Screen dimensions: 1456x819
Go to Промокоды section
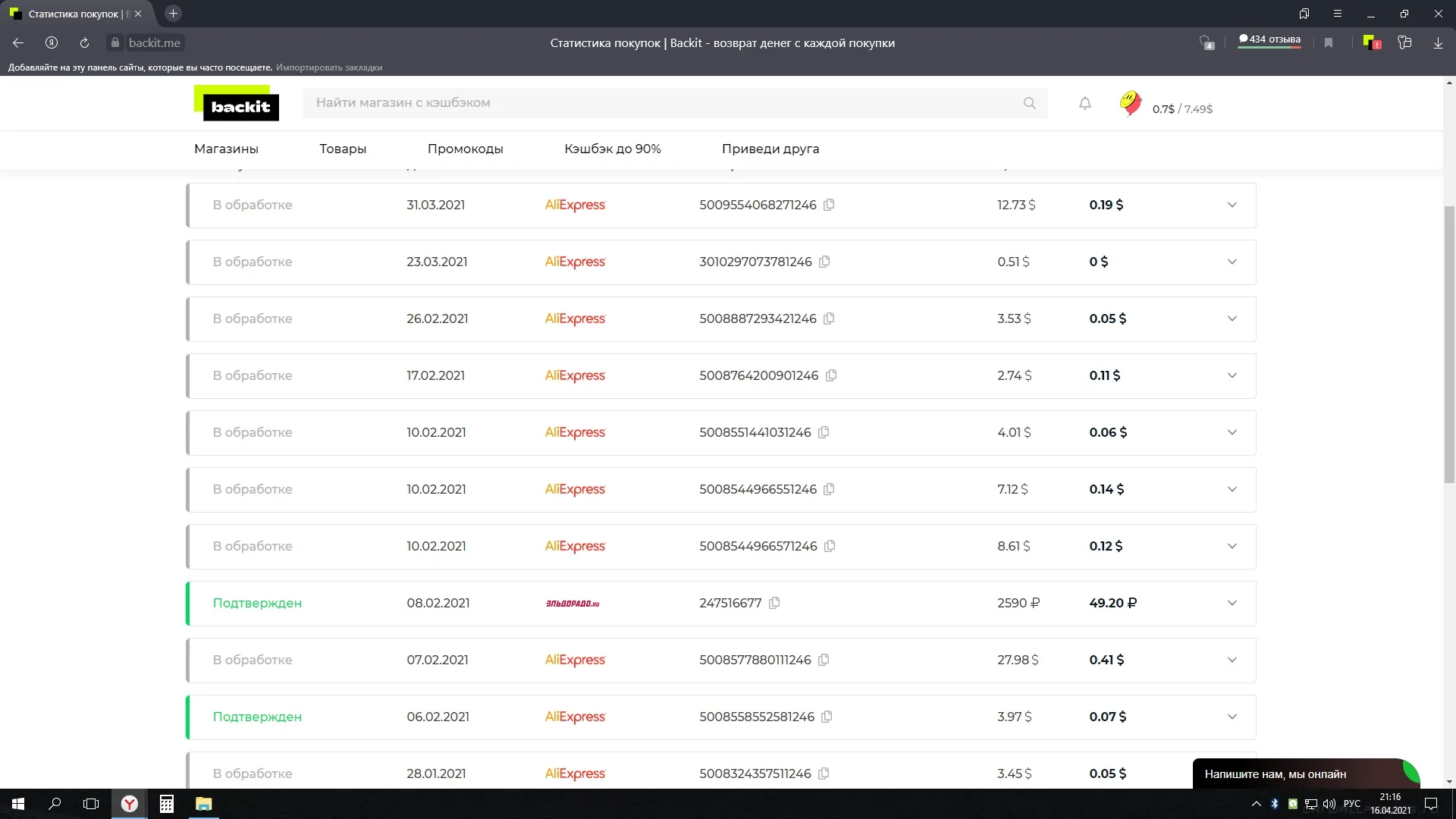tap(465, 149)
